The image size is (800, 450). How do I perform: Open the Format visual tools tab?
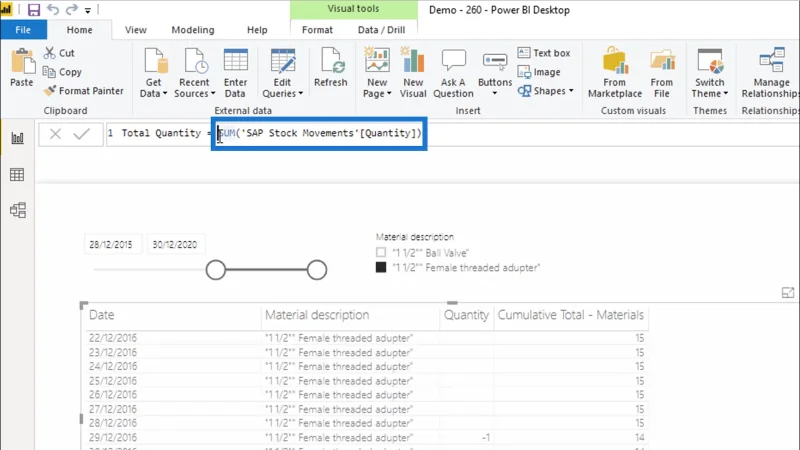(x=317, y=30)
